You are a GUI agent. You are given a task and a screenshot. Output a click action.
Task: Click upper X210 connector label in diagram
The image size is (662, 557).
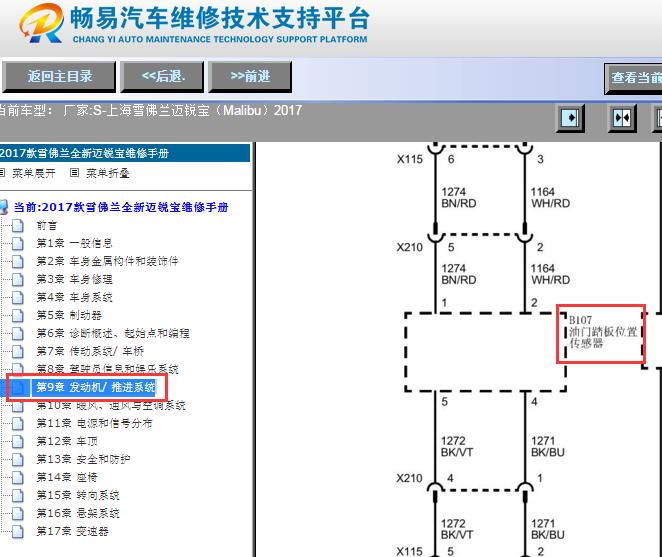(x=410, y=247)
